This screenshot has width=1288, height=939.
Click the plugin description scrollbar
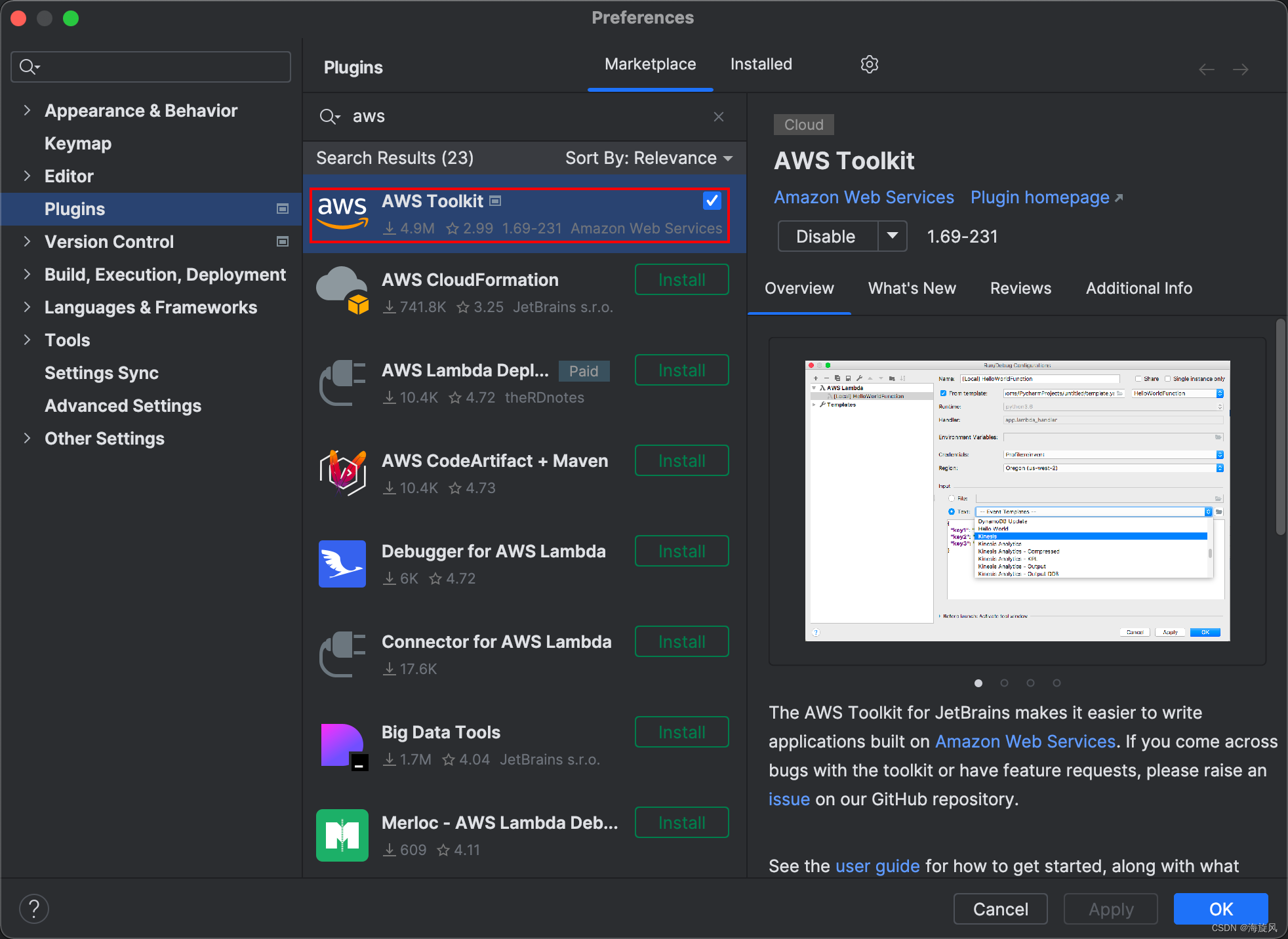pyautogui.click(x=1280, y=426)
